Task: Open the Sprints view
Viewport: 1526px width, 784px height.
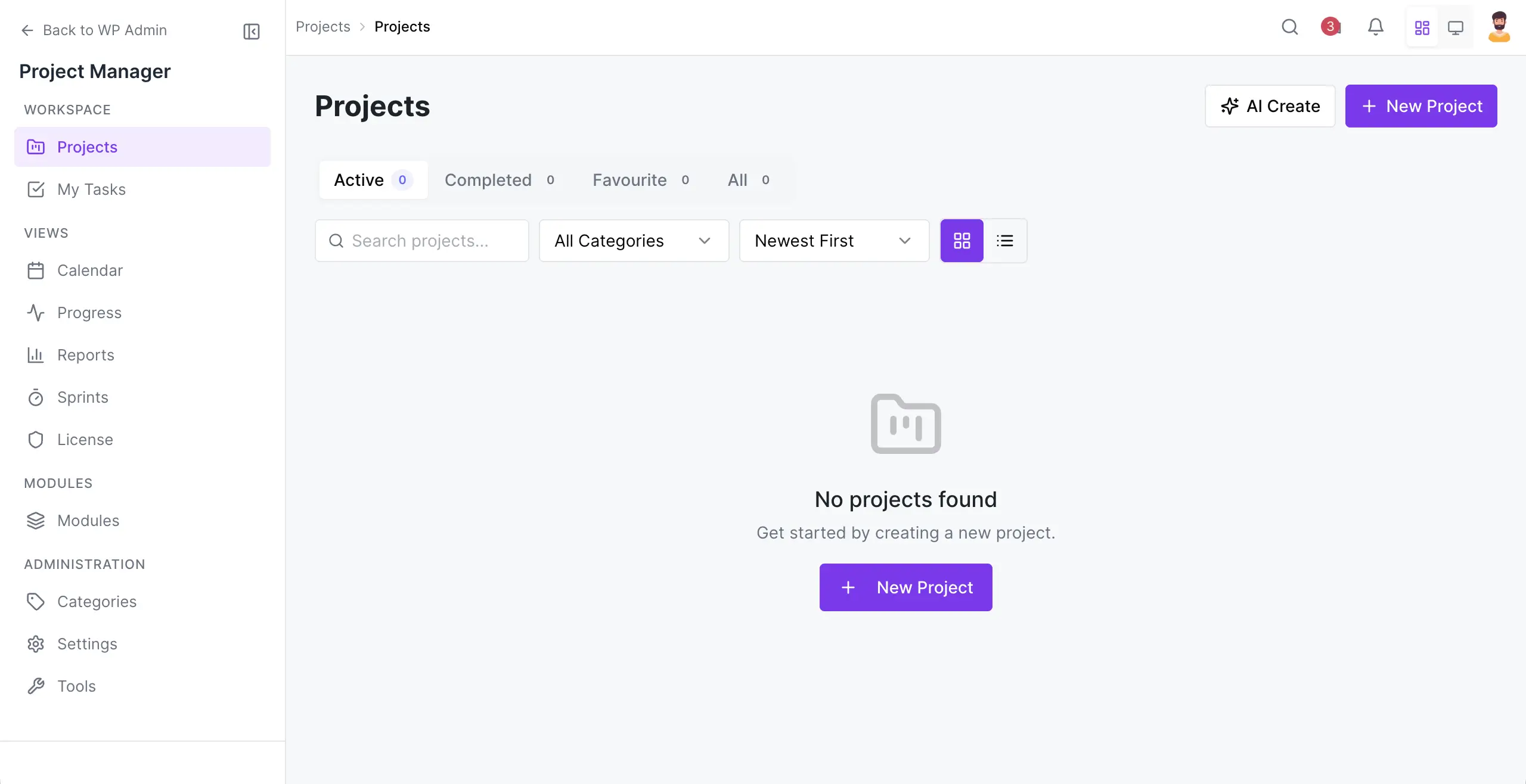Action: point(83,397)
